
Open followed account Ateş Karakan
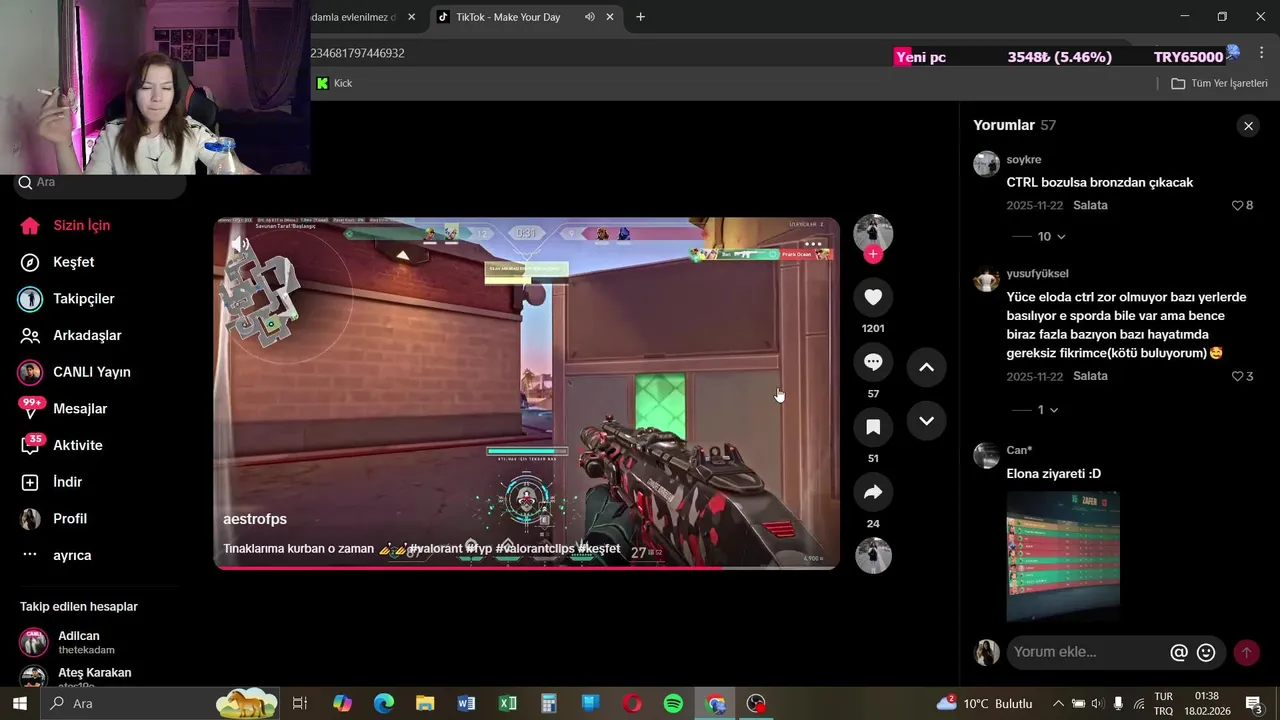(x=76, y=675)
